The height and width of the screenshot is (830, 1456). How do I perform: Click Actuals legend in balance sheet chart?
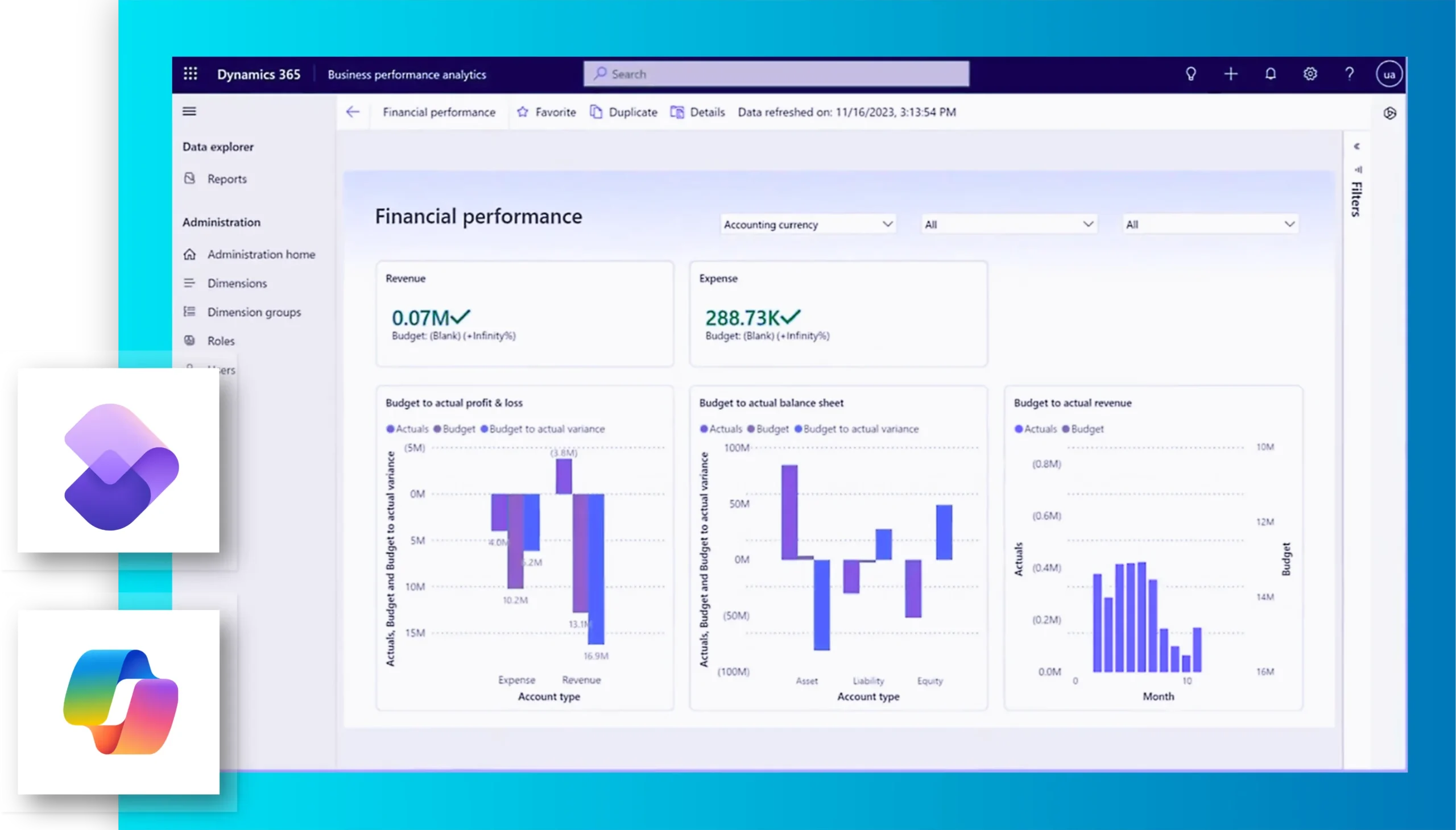pyautogui.click(x=721, y=429)
